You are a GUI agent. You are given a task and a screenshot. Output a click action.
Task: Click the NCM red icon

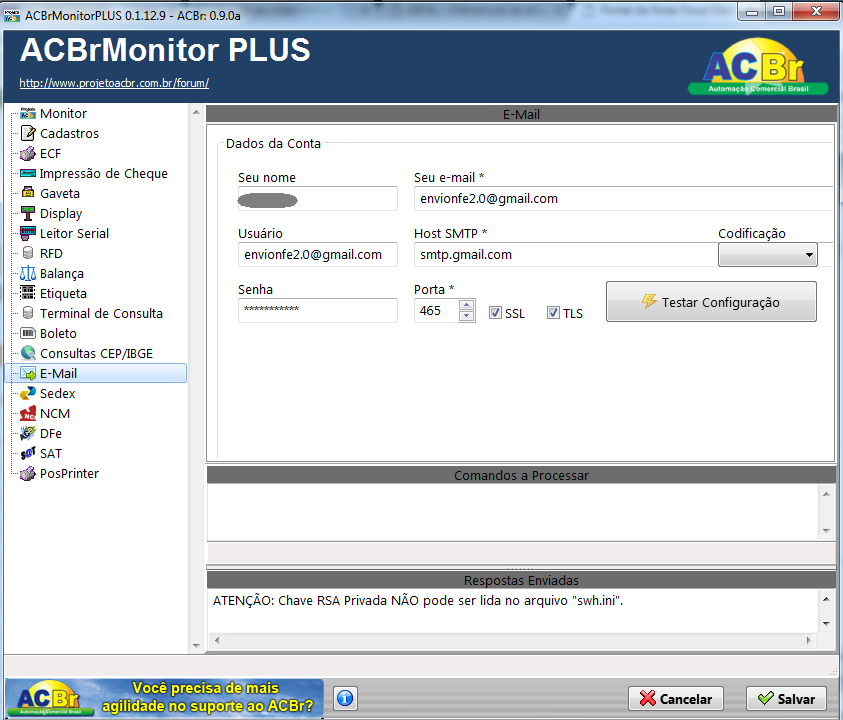coord(28,414)
